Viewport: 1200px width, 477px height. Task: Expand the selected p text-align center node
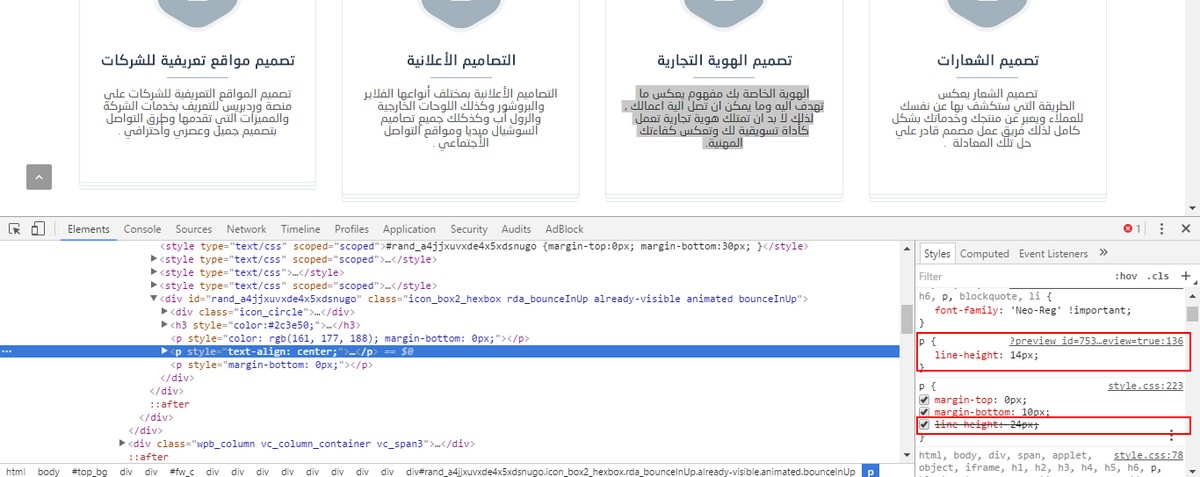[166, 352]
